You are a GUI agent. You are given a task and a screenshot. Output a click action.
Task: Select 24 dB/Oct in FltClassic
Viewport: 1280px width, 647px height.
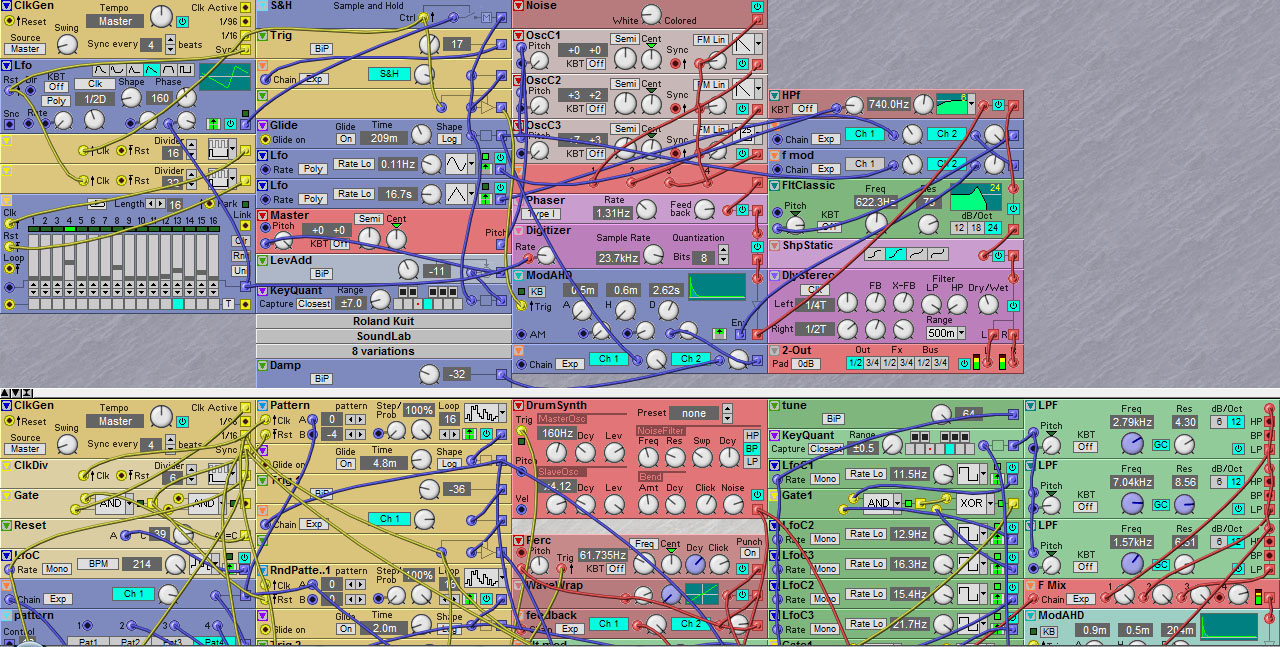click(x=993, y=228)
